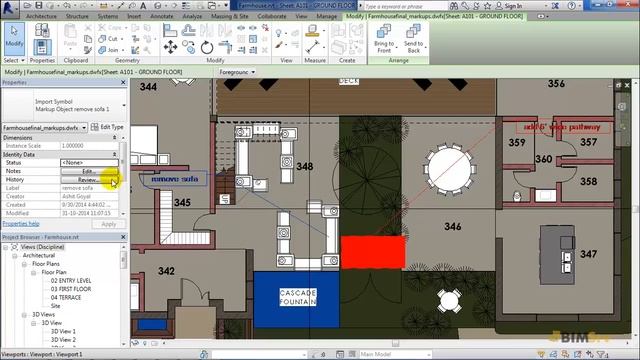Image resolution: width=640 pixels, height=360 pixels.
Task: Open the Properties help link
Action: coord(21,224)
